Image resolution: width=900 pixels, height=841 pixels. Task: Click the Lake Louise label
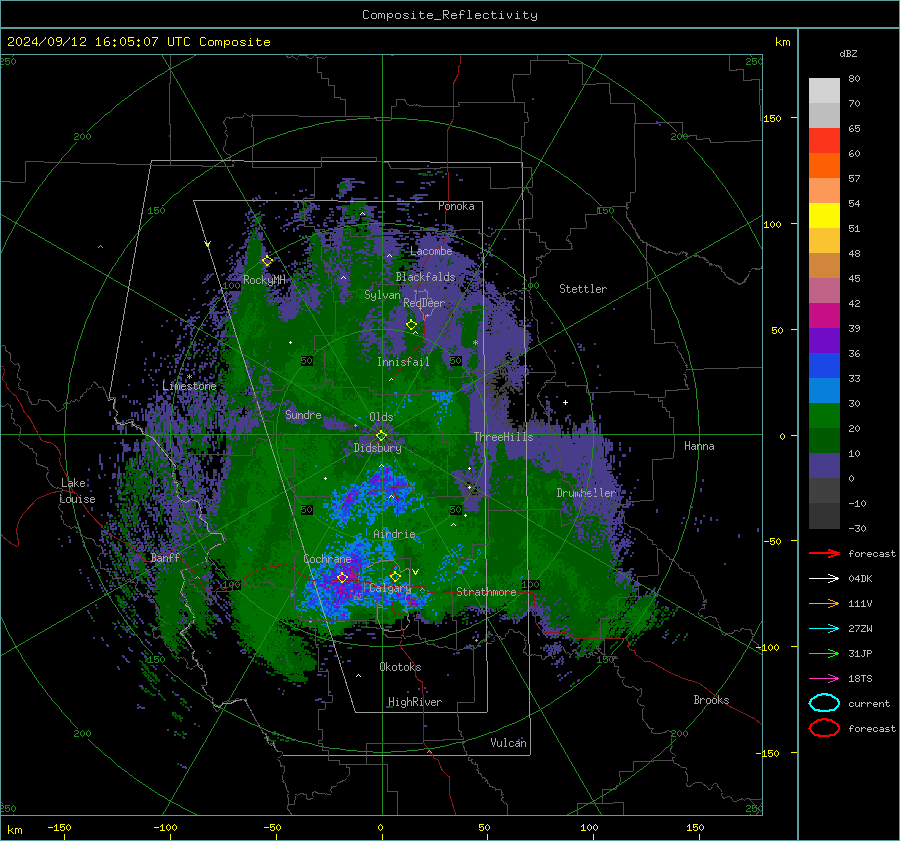77,491
